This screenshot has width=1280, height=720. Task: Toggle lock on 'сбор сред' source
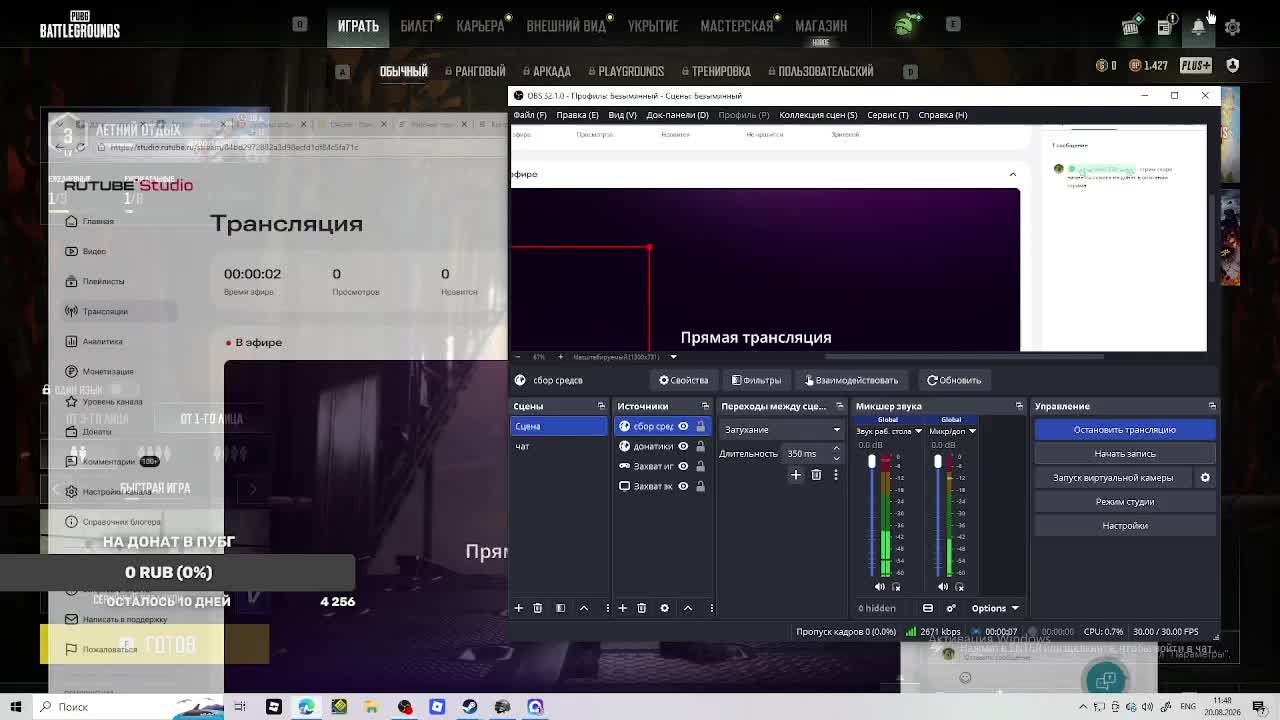(x=700, y=426)
